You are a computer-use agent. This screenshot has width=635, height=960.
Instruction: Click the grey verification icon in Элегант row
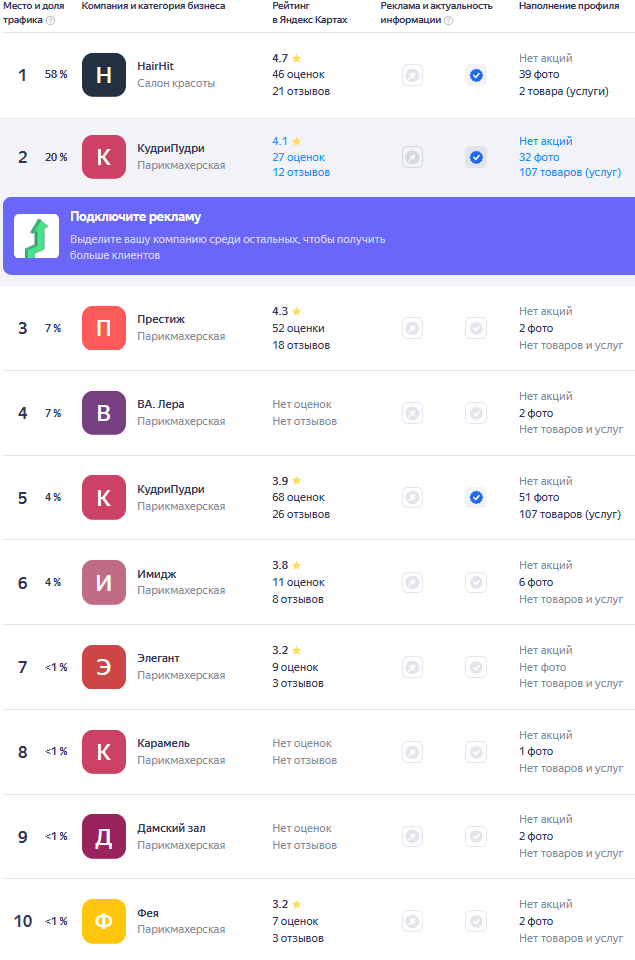[476, 667]
